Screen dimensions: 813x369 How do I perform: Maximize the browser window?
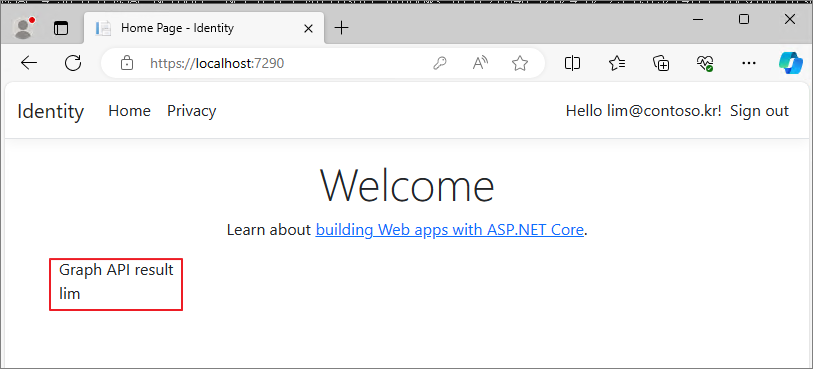click(744, 19)
